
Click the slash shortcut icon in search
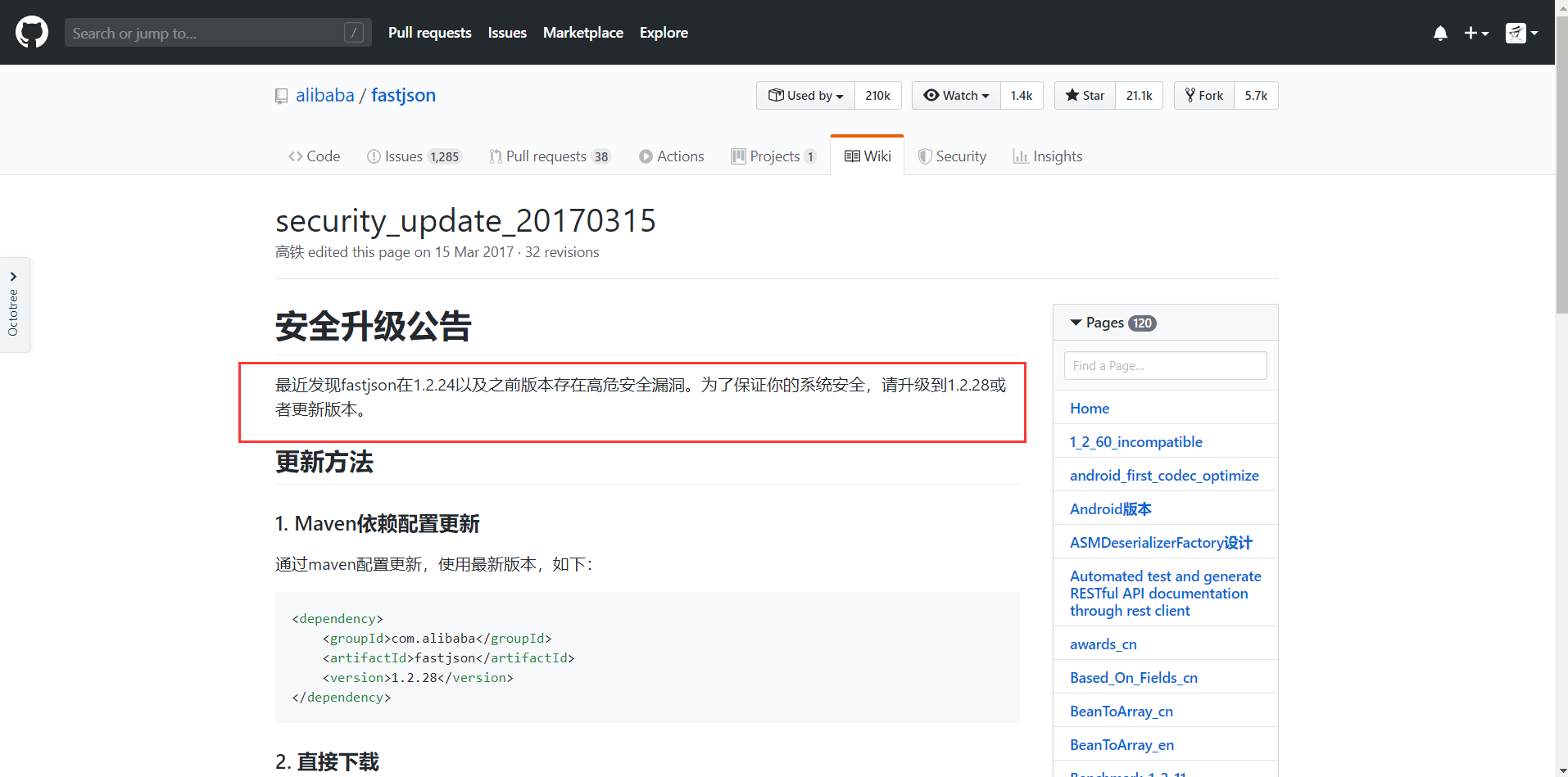pyautogui.click(x=354, y=33)
